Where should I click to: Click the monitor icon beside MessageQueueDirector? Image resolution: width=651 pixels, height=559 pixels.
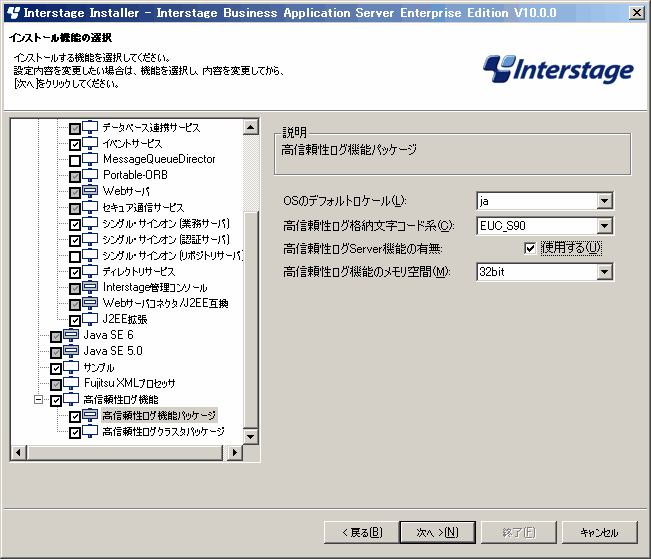pos(90,159)
